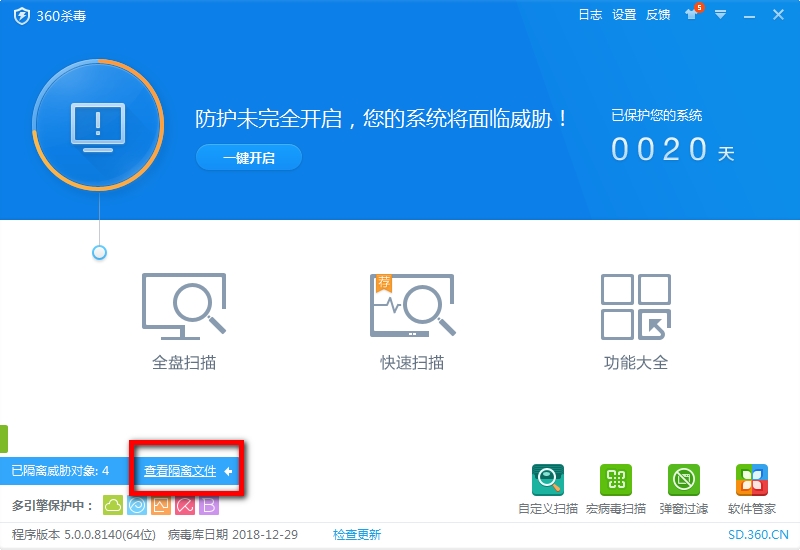This screenshot has width=800, height=550.
Task: Toggle the orange QVM engine icon
Action: (x=161, y=505)
